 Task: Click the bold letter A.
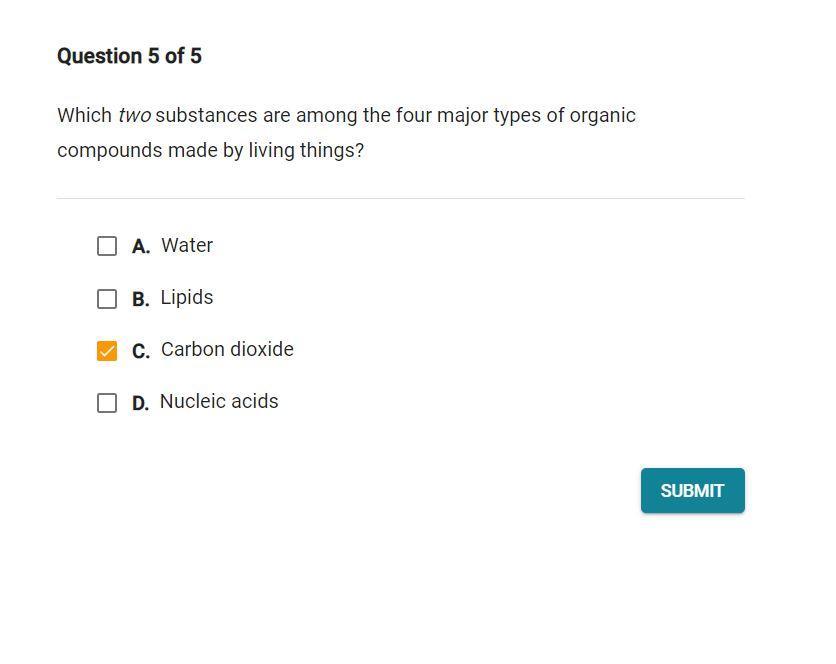tap(141, 247)
